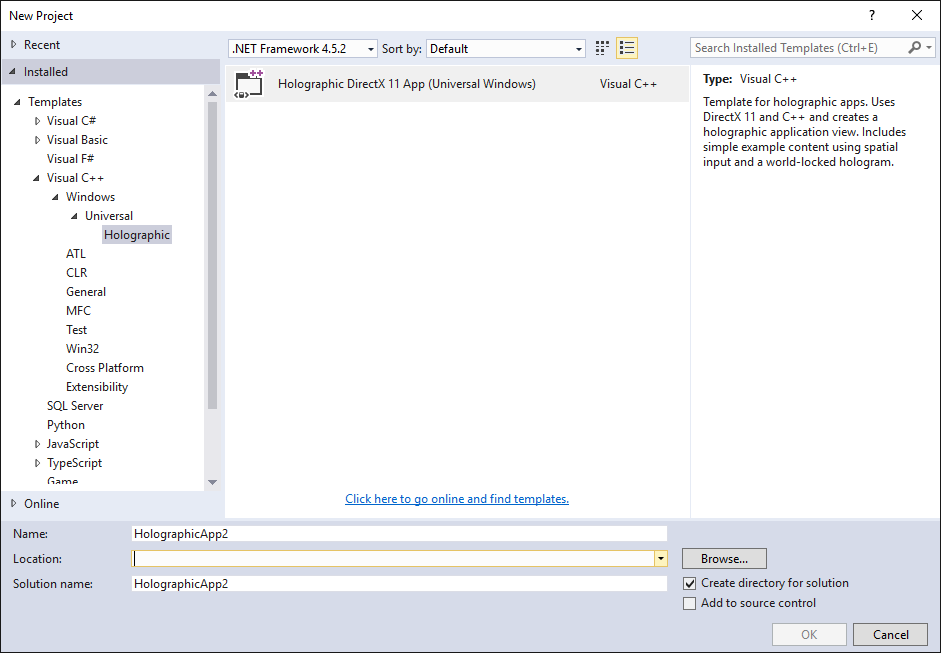Expand the Visual Basic node
The image size is (941, 653).
point(37,140)
